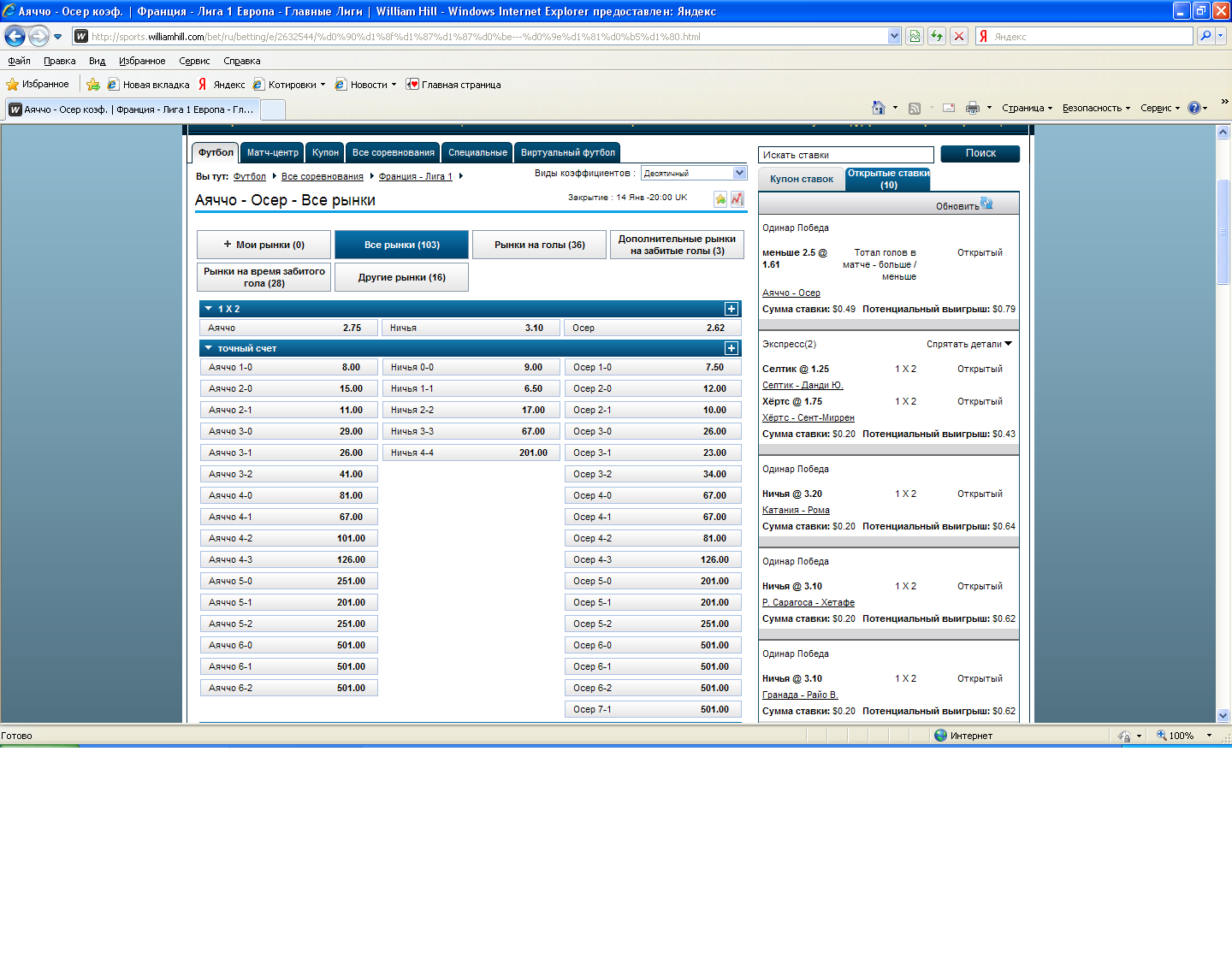Click the Поиск search button

coord(980,153)
